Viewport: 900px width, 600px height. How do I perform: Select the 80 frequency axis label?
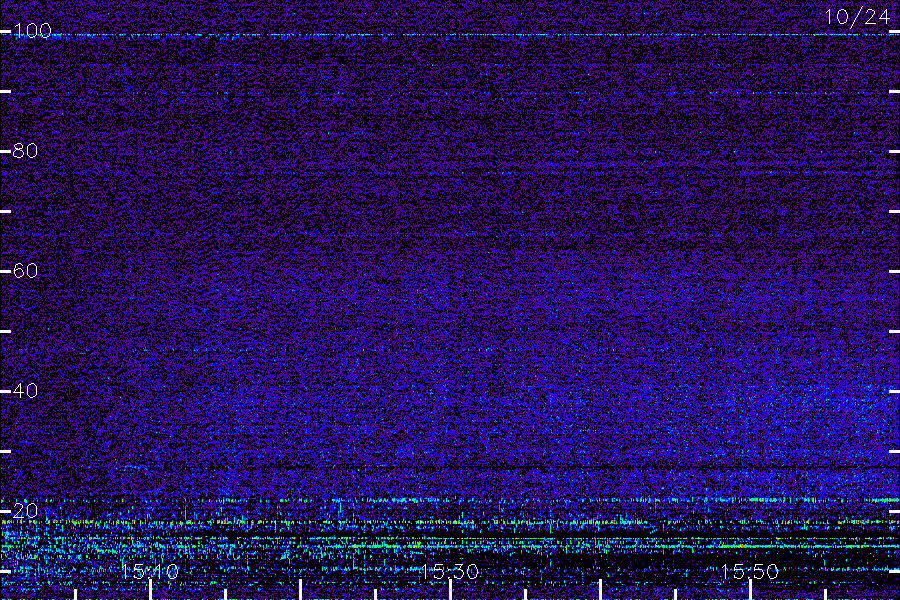(25, 150)
